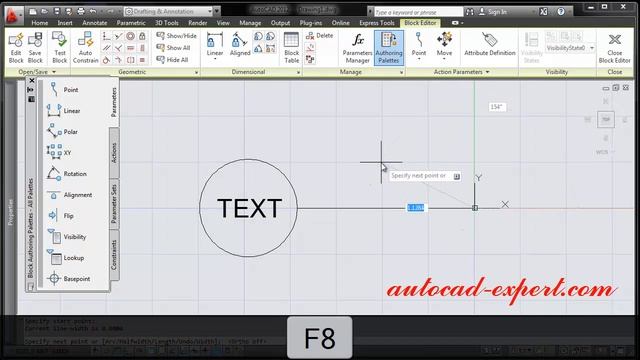The height and width of the screenshot is (360, 640).
Task: Select the Concentric constraint icon
Action: click(x=130, y=36)
